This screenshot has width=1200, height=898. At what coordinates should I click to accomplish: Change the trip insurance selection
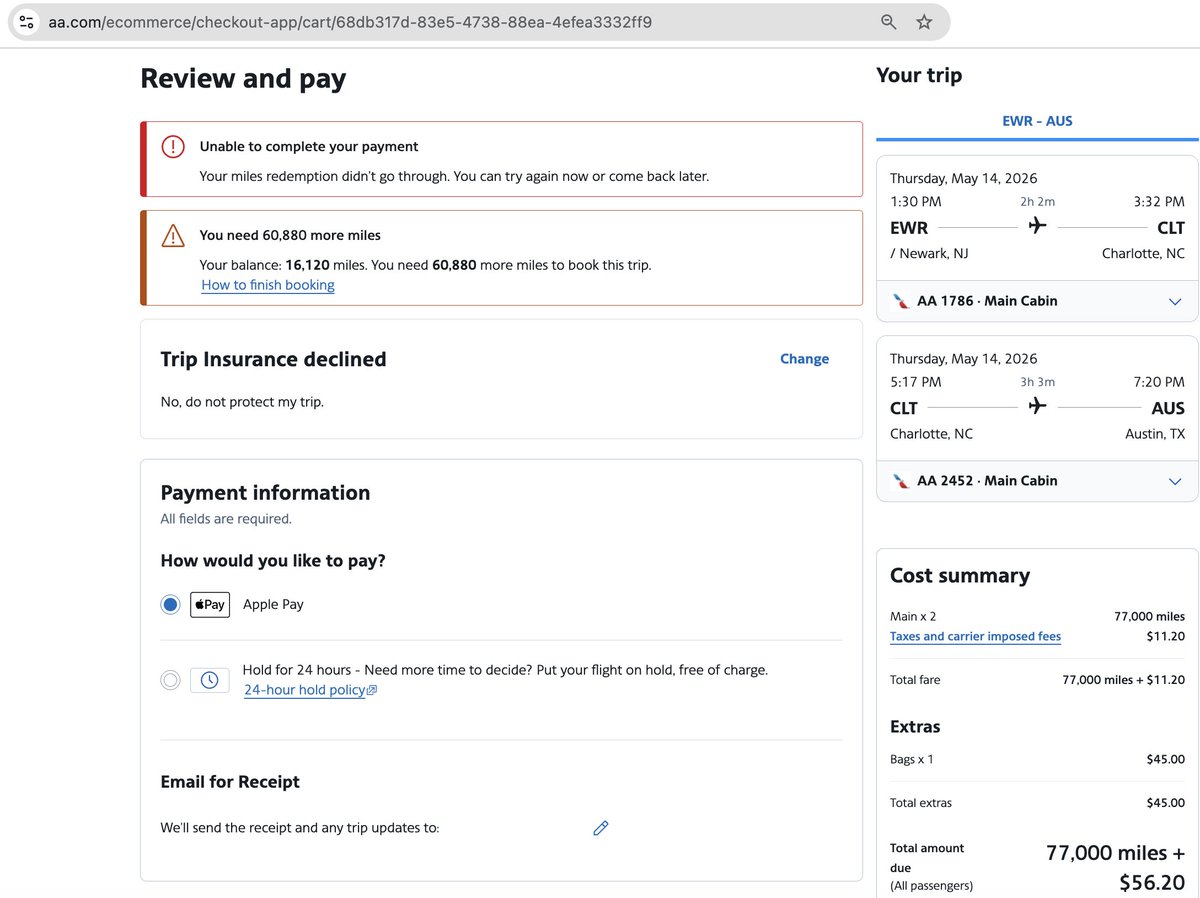click(804, 359)
